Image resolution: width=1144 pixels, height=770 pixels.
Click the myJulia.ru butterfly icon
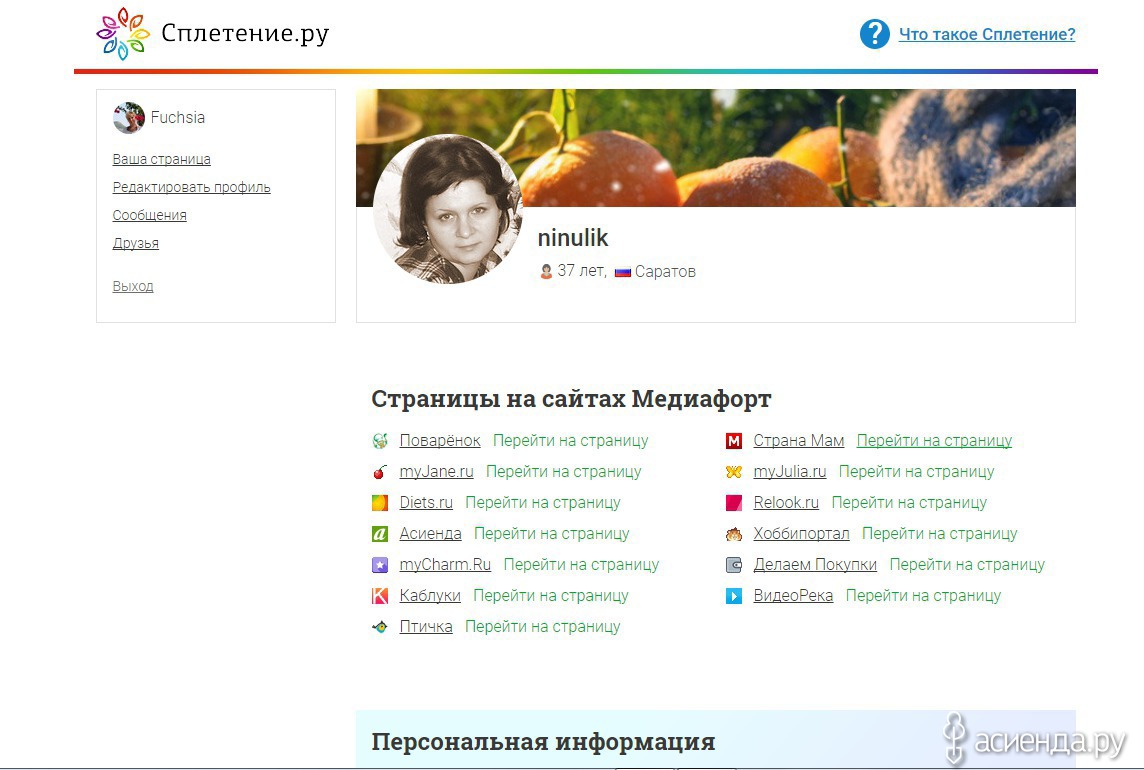pyautogui.click(x=733, y=472)
